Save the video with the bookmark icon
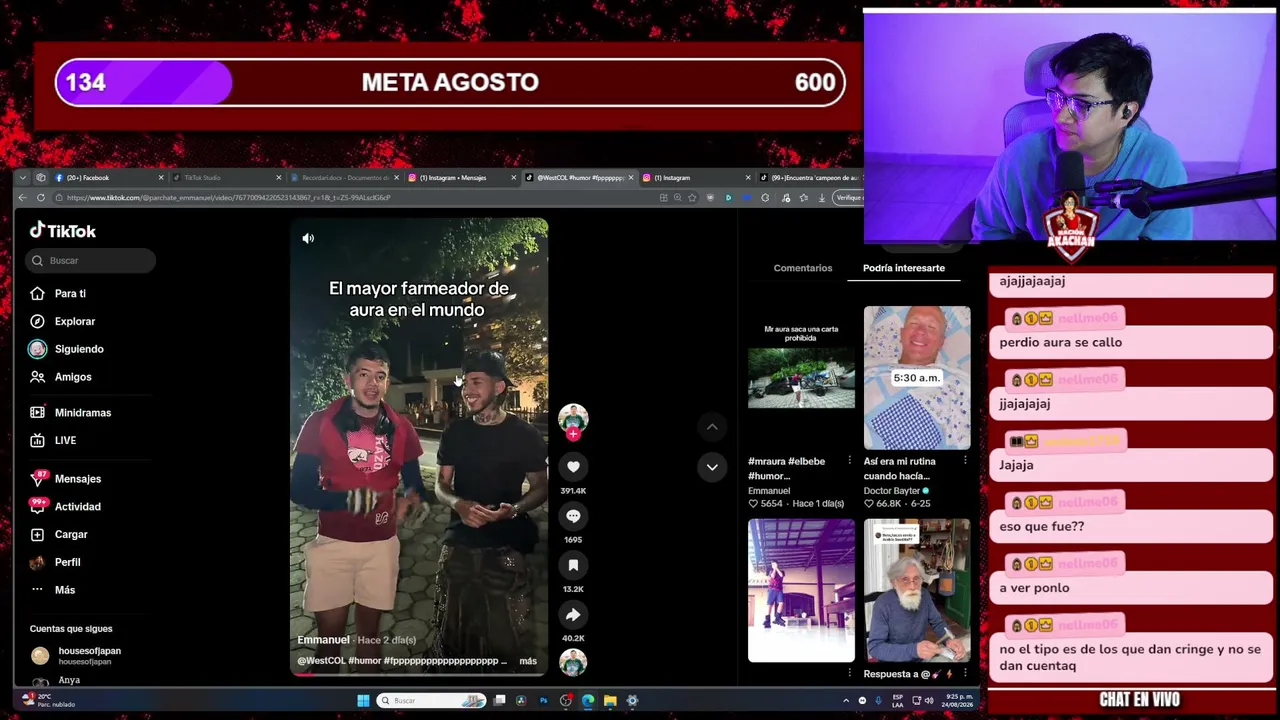The image size is (1280, 720). pos(573,565)
